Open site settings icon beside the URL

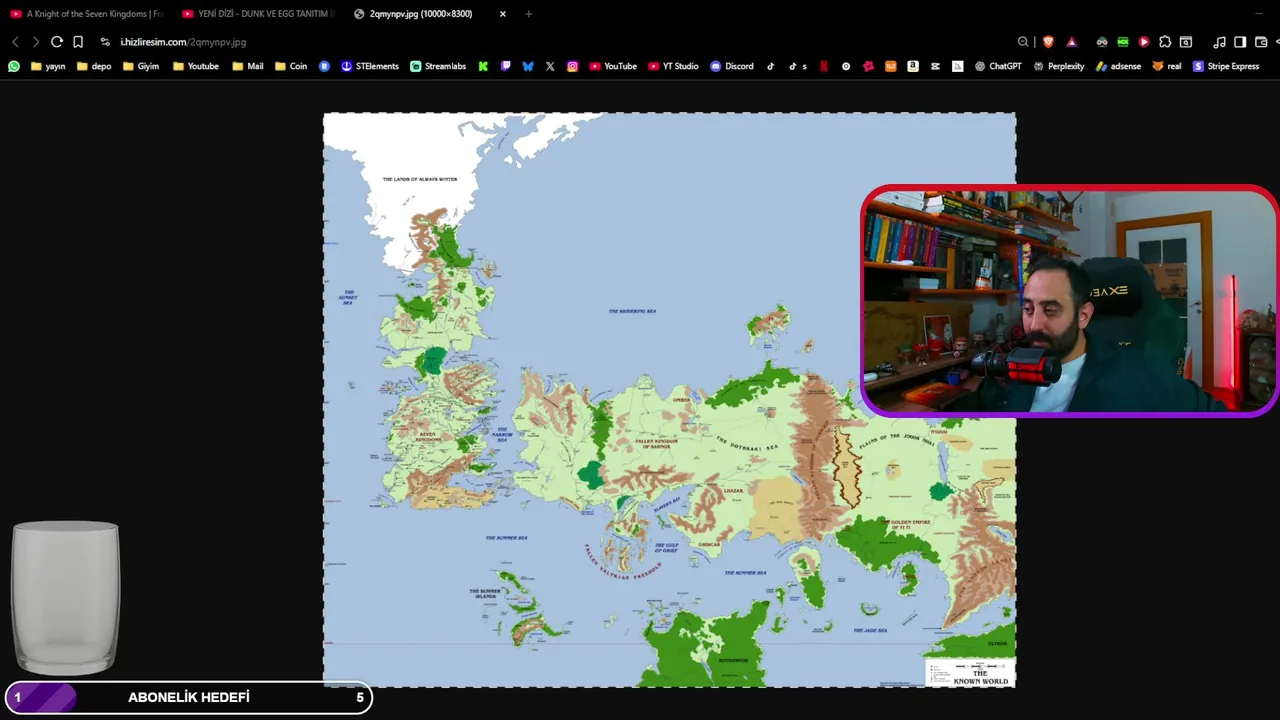tap(105, 42)
